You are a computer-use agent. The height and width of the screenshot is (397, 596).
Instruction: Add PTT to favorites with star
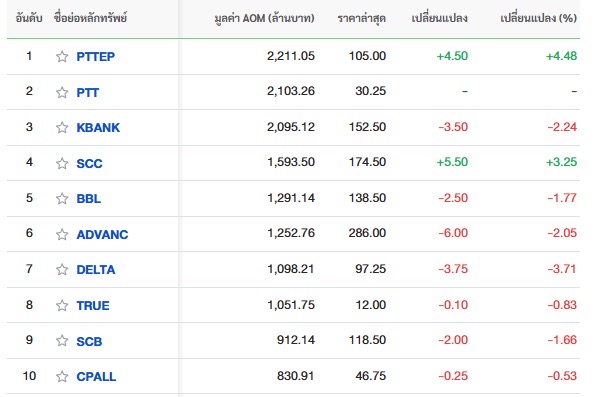coord(62,92)
